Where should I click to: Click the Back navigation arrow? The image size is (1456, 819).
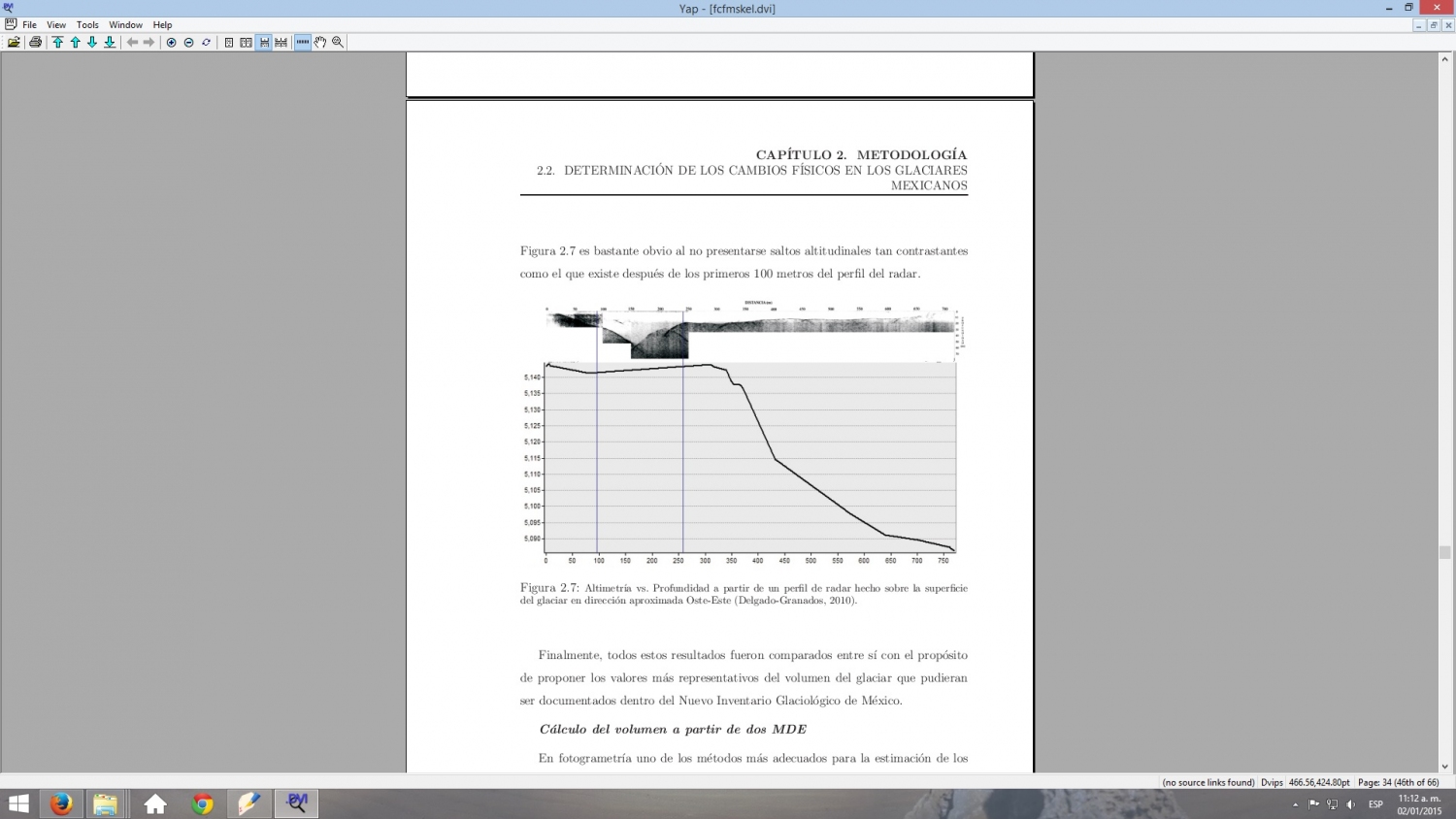(x=132, y=43)
